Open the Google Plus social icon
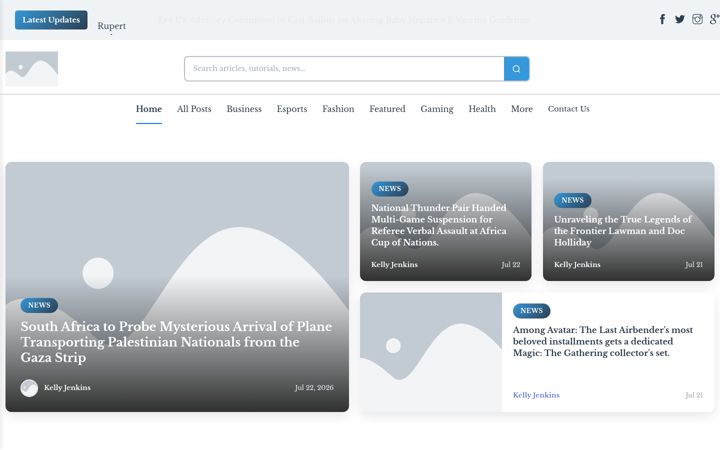720x450 pixels. click(x=714, y=19)
